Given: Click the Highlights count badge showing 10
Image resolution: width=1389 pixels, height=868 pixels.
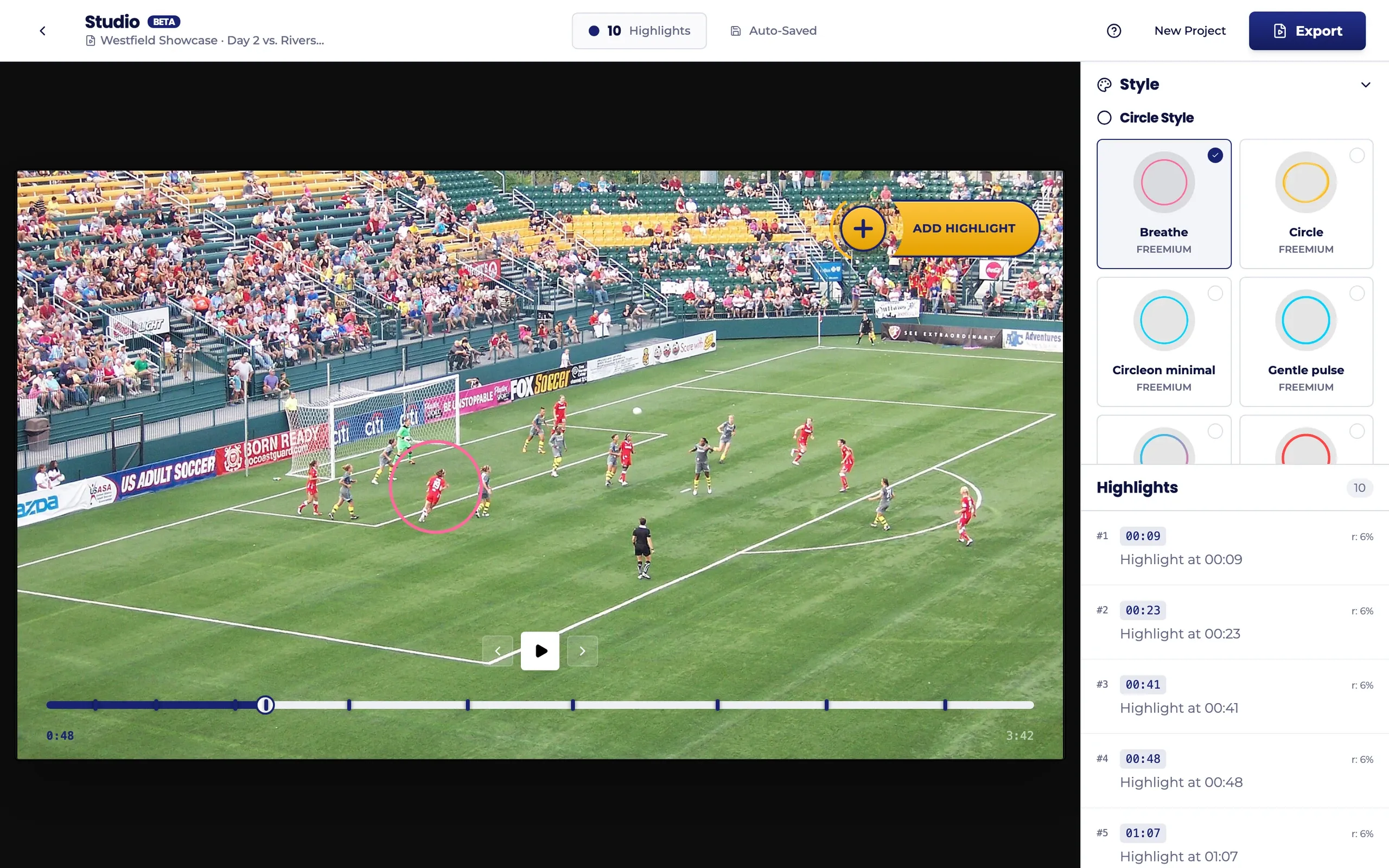Looking at the screenshot, I should coord(1359,488).
